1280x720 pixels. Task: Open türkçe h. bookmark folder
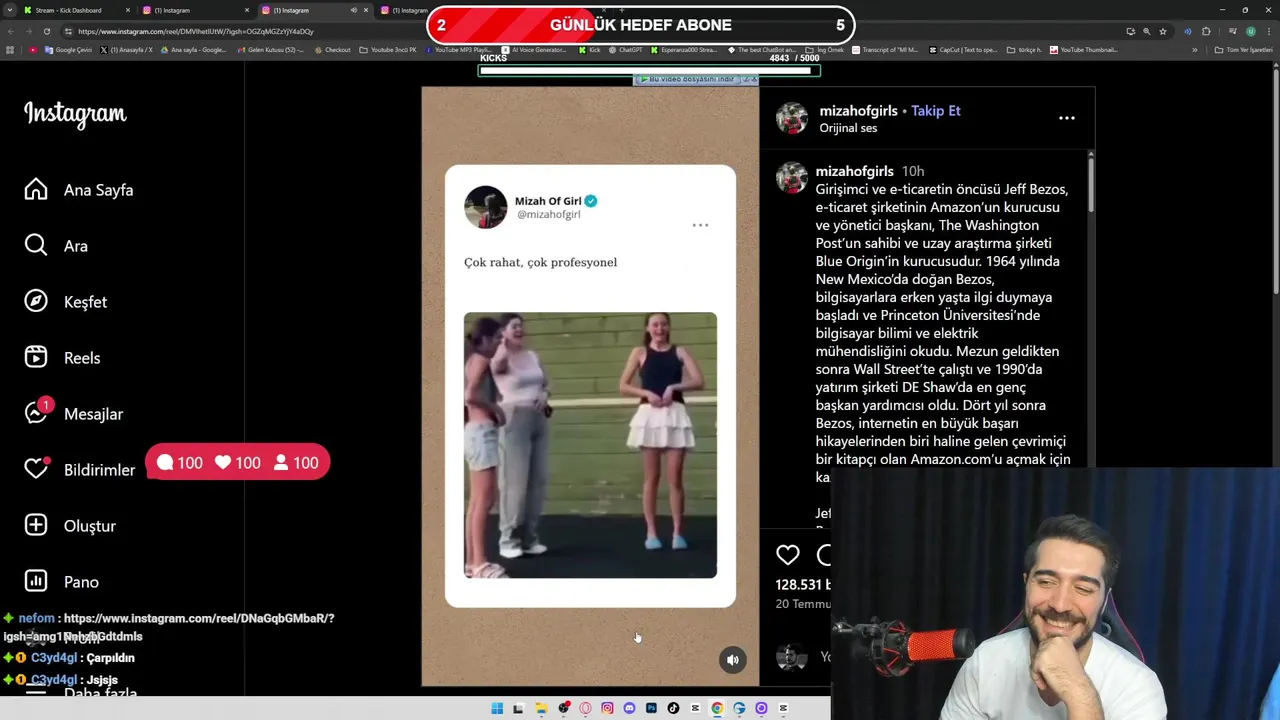point(1025,50)
